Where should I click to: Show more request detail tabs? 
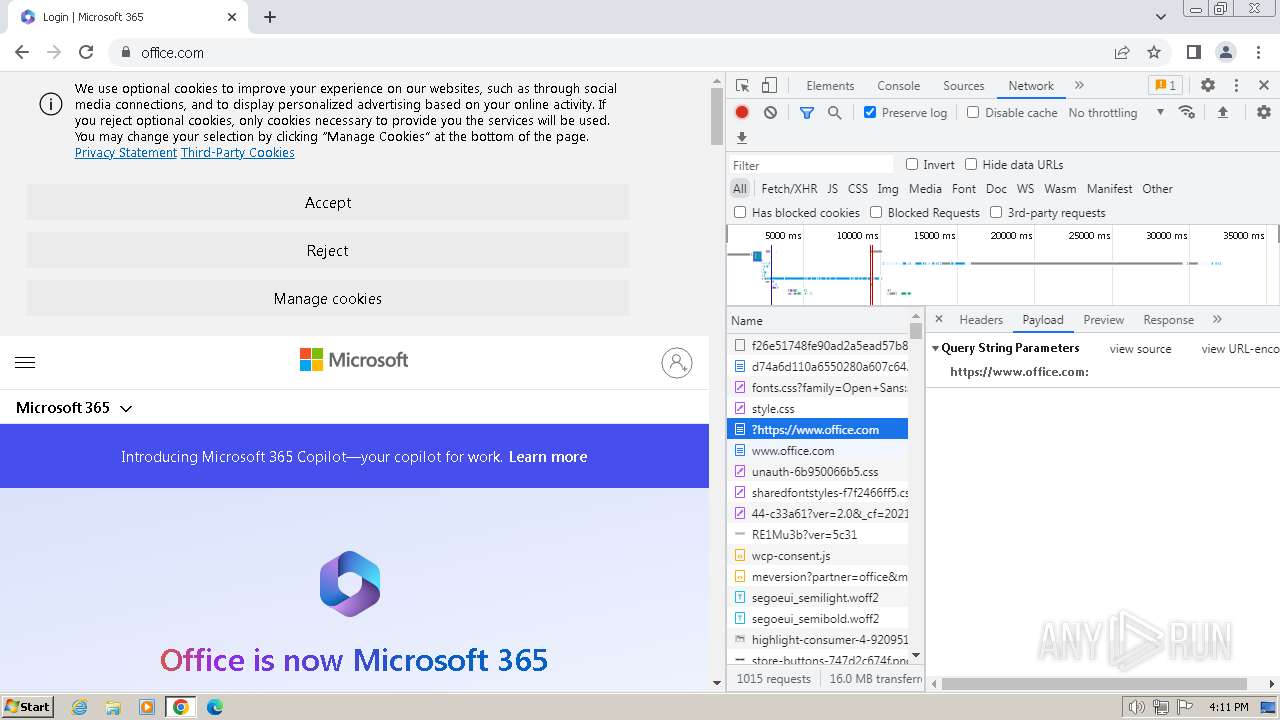[1217, 319]
